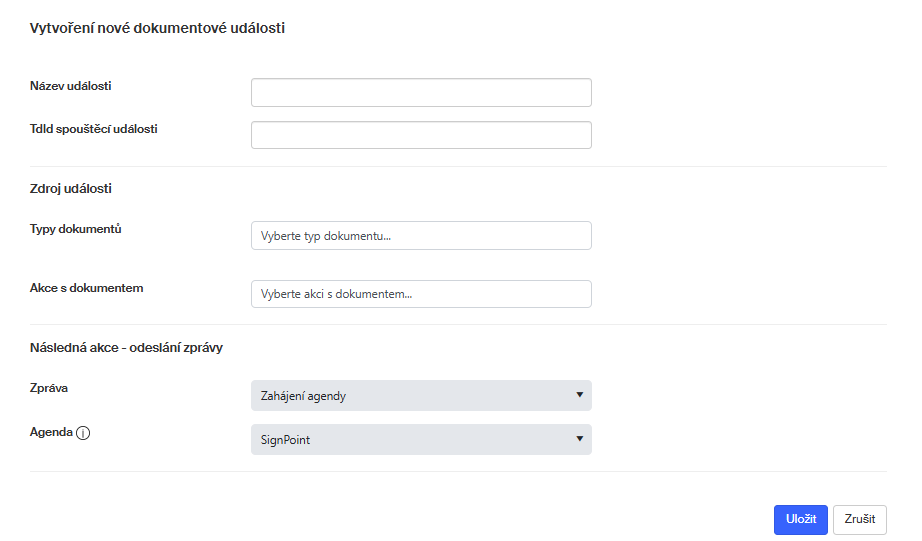
Task: Focus the TdId spouštěcí události text field
Action: [421, 135]
